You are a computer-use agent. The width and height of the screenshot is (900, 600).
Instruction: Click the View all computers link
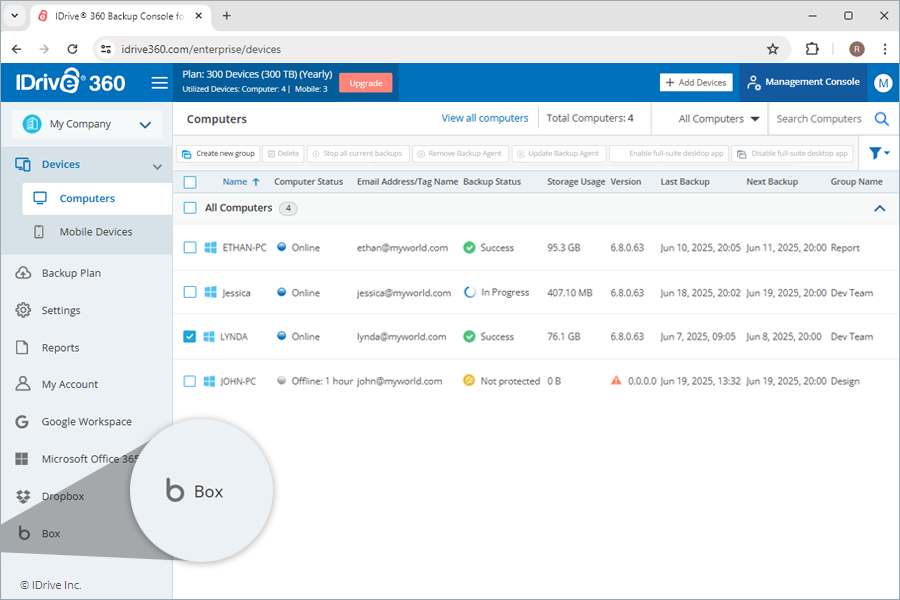[x=484, y=118]
